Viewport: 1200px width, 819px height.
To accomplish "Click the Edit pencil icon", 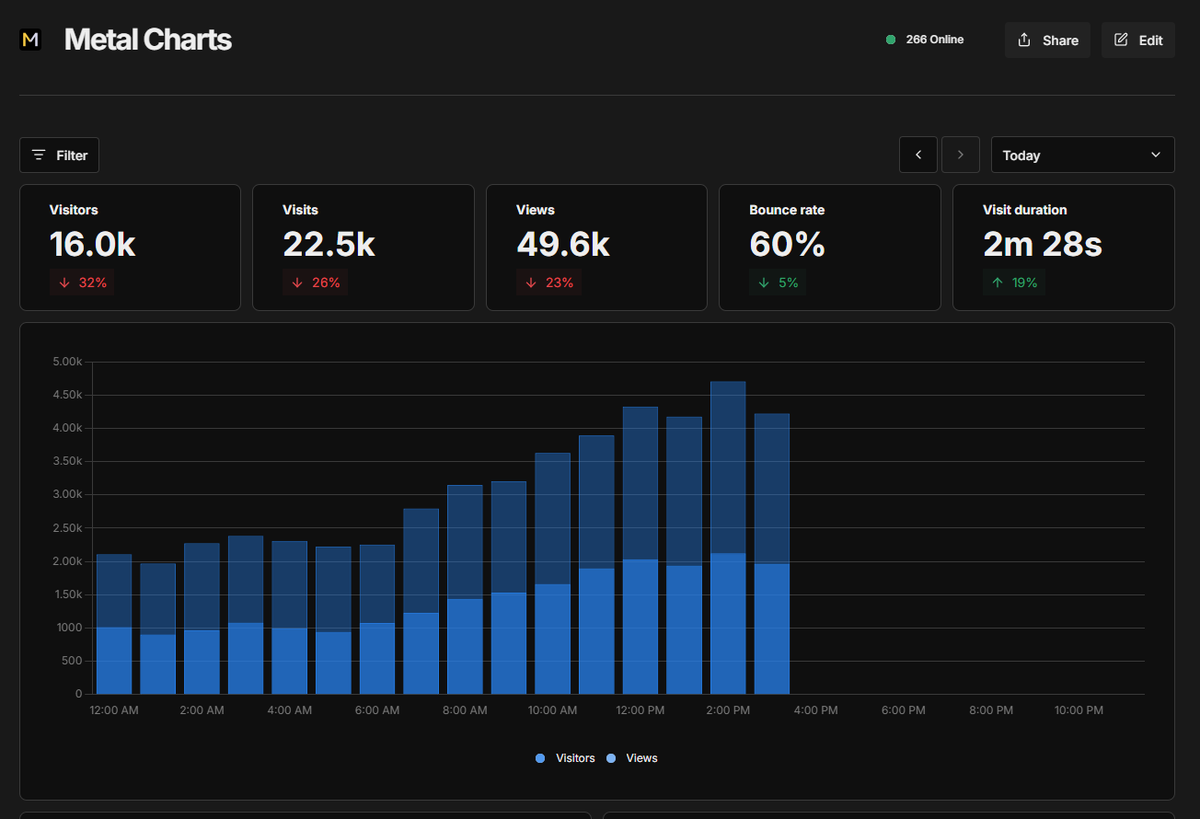I will click(x=1122, y=40).
